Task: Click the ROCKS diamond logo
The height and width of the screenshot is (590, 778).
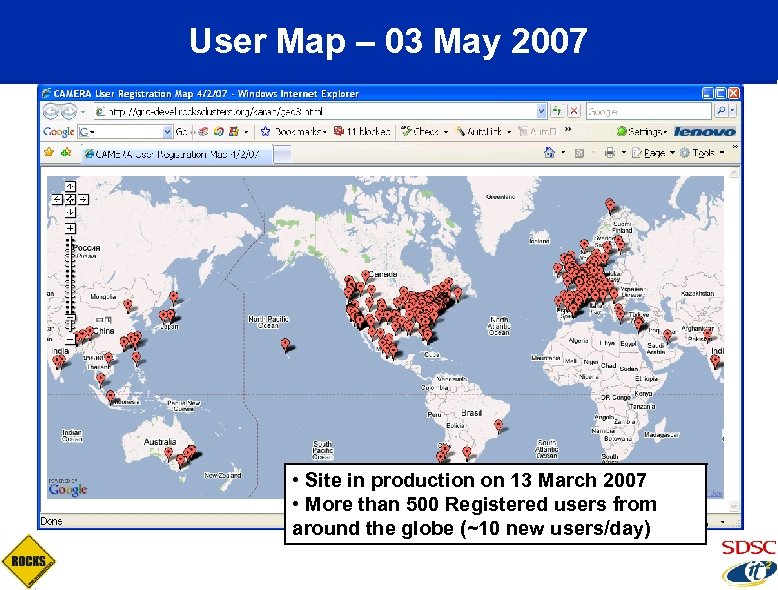Action: click(x=28, y=561)
